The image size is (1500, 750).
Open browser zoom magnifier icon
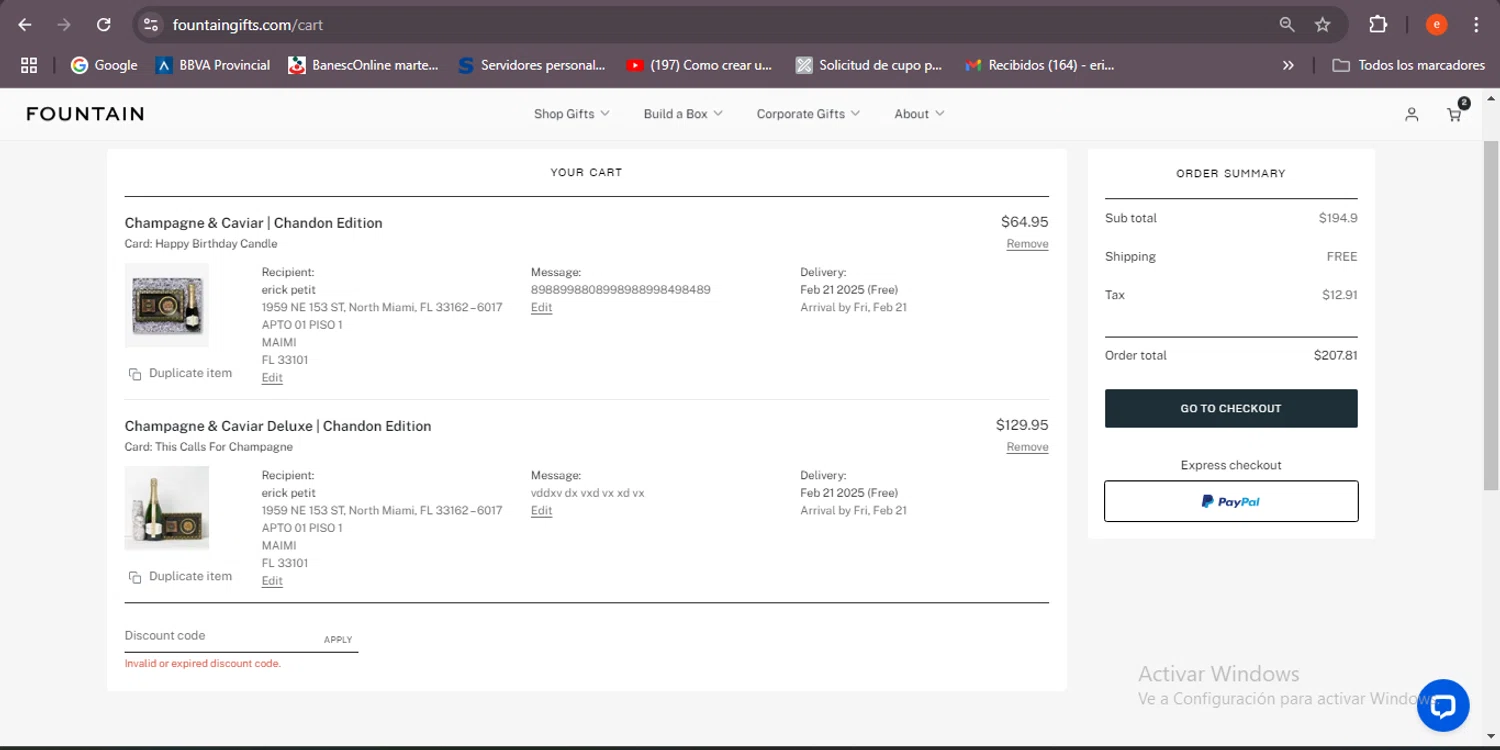point(1287,25)
